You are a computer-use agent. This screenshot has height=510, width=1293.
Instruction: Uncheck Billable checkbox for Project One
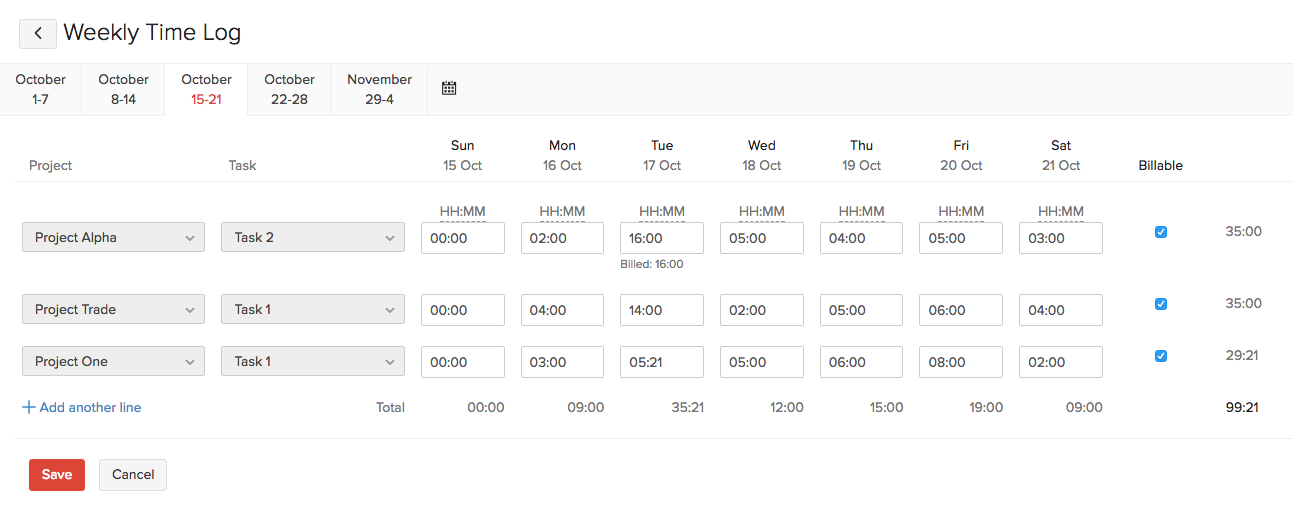[x=1160, y=356]
